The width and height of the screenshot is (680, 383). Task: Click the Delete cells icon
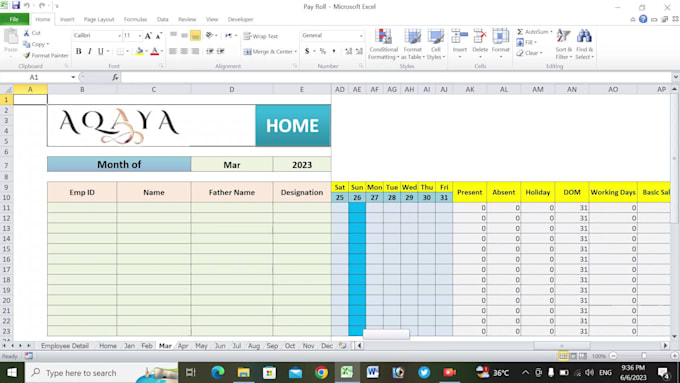click(480, 36)
